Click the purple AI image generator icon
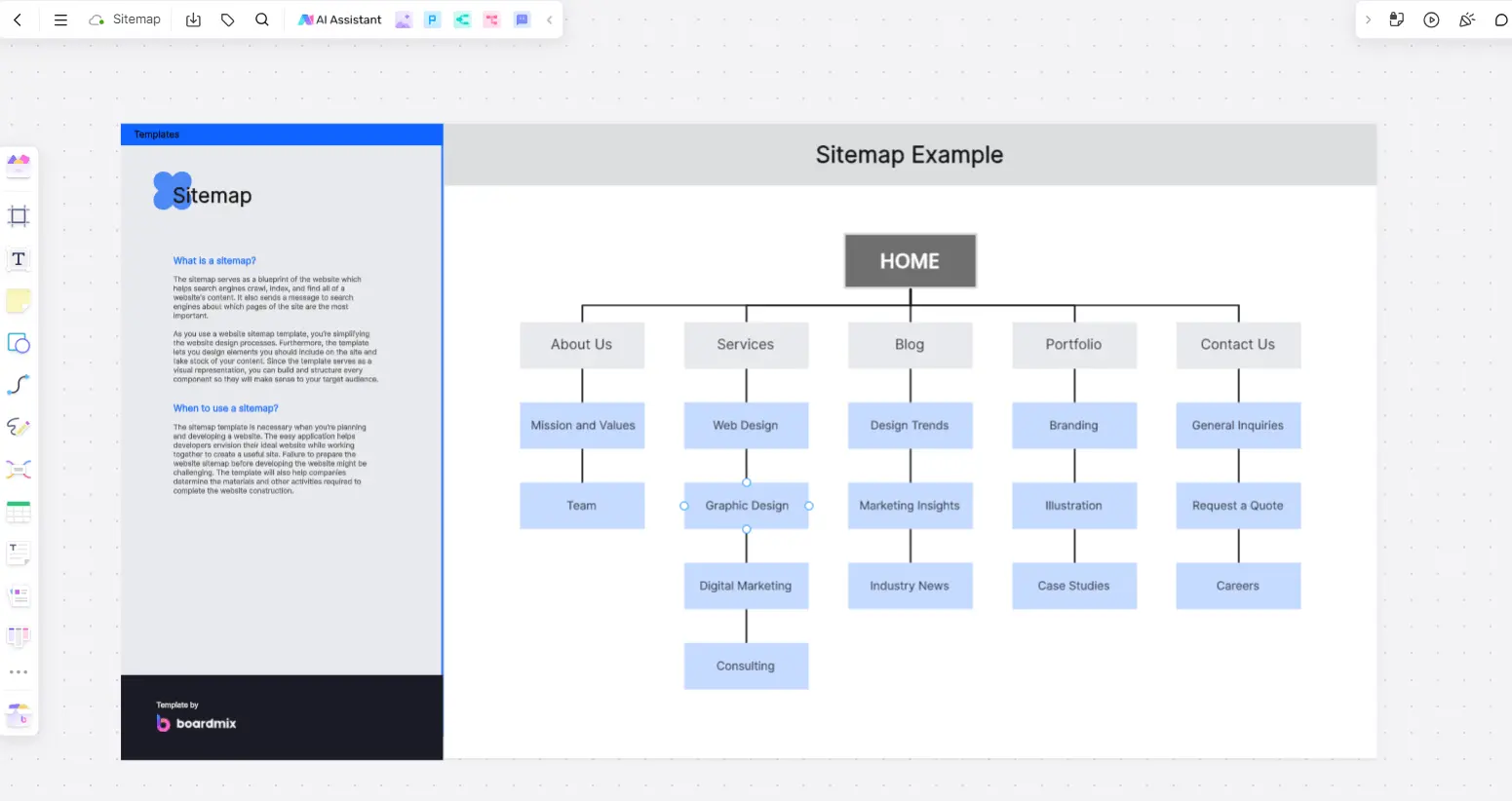1512x801 pixels. pyautogui.click(x=404, y=19)
